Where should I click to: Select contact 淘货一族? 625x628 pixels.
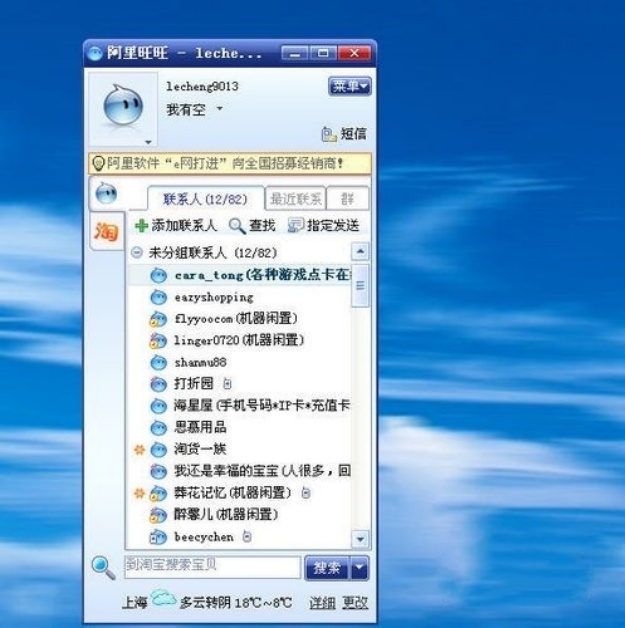pyautogui.click(x=239, y=449)
